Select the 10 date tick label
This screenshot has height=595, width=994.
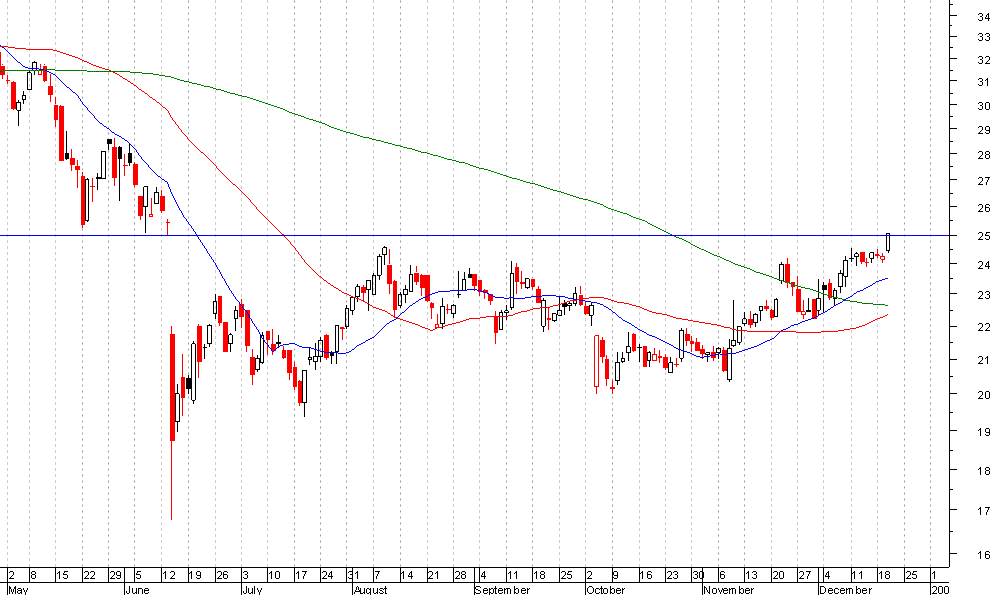(274, 575)
